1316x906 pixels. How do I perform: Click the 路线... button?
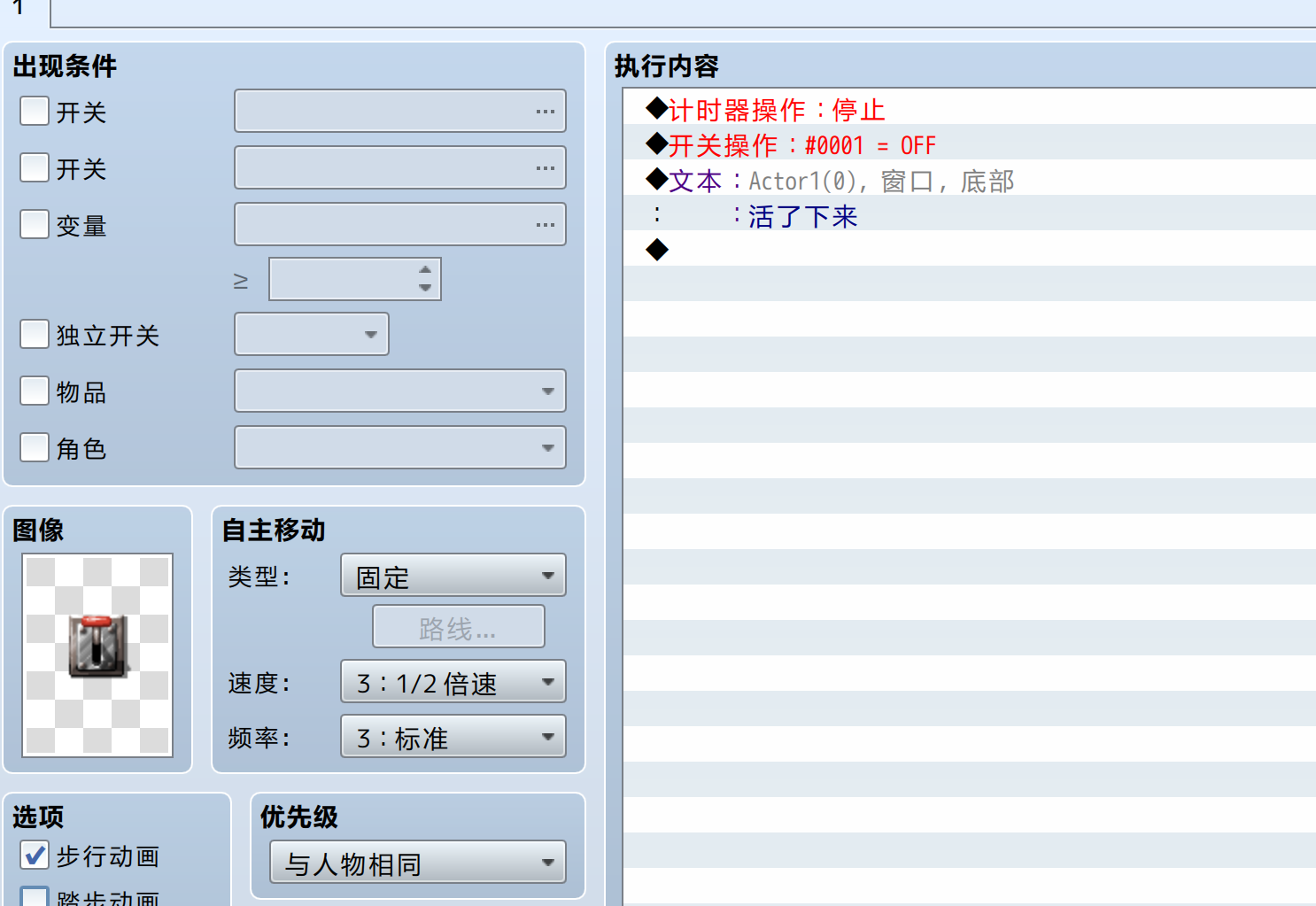(459, 628)
